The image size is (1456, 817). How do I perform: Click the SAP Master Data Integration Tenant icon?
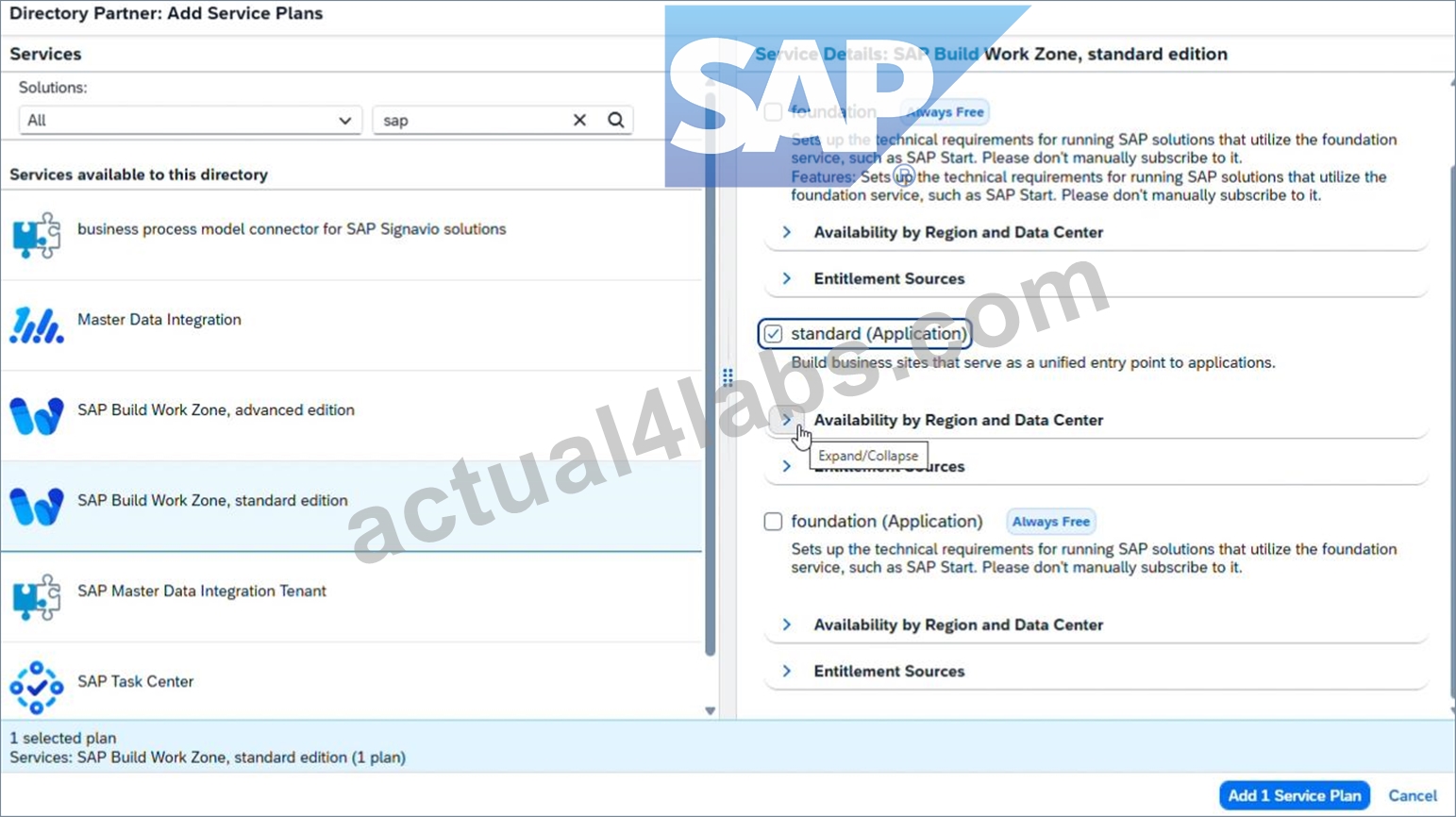[37, 597]
